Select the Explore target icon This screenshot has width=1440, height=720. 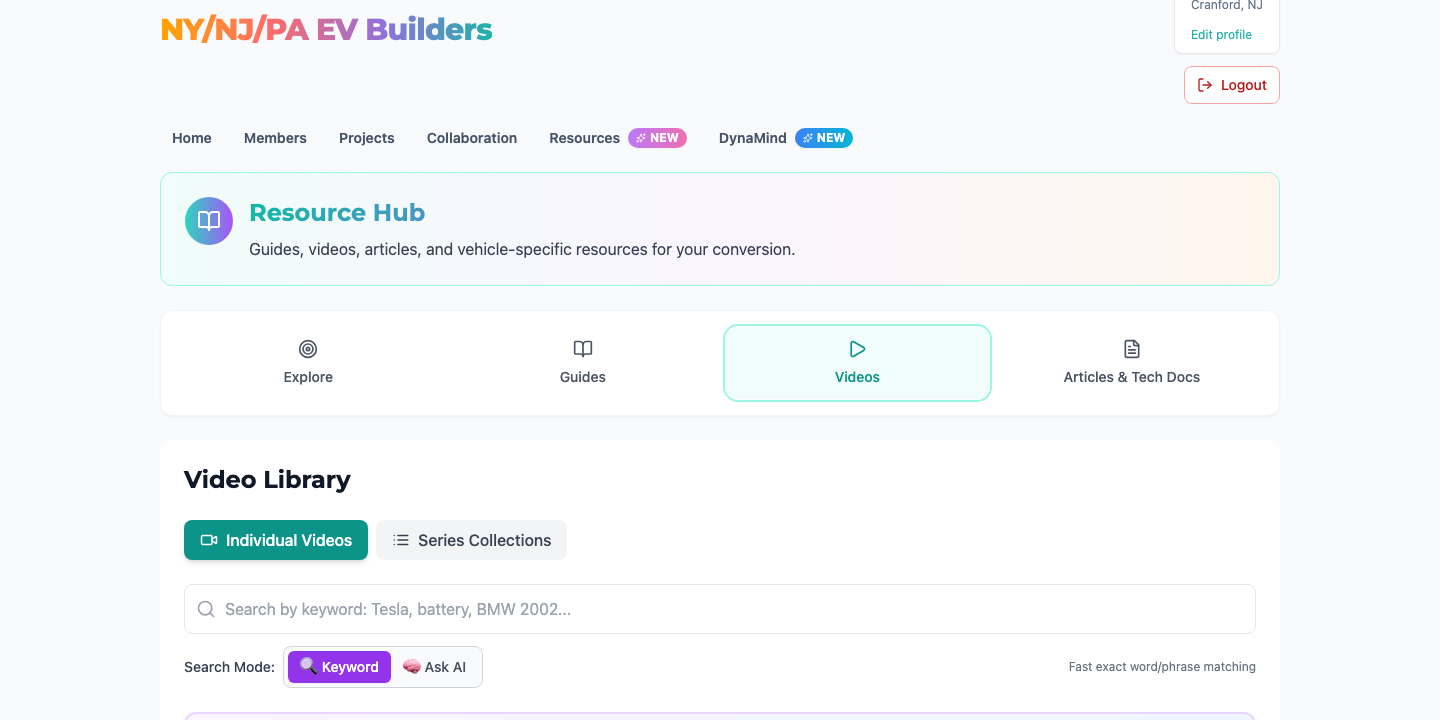pyautogui.click(x=307, y=349)
